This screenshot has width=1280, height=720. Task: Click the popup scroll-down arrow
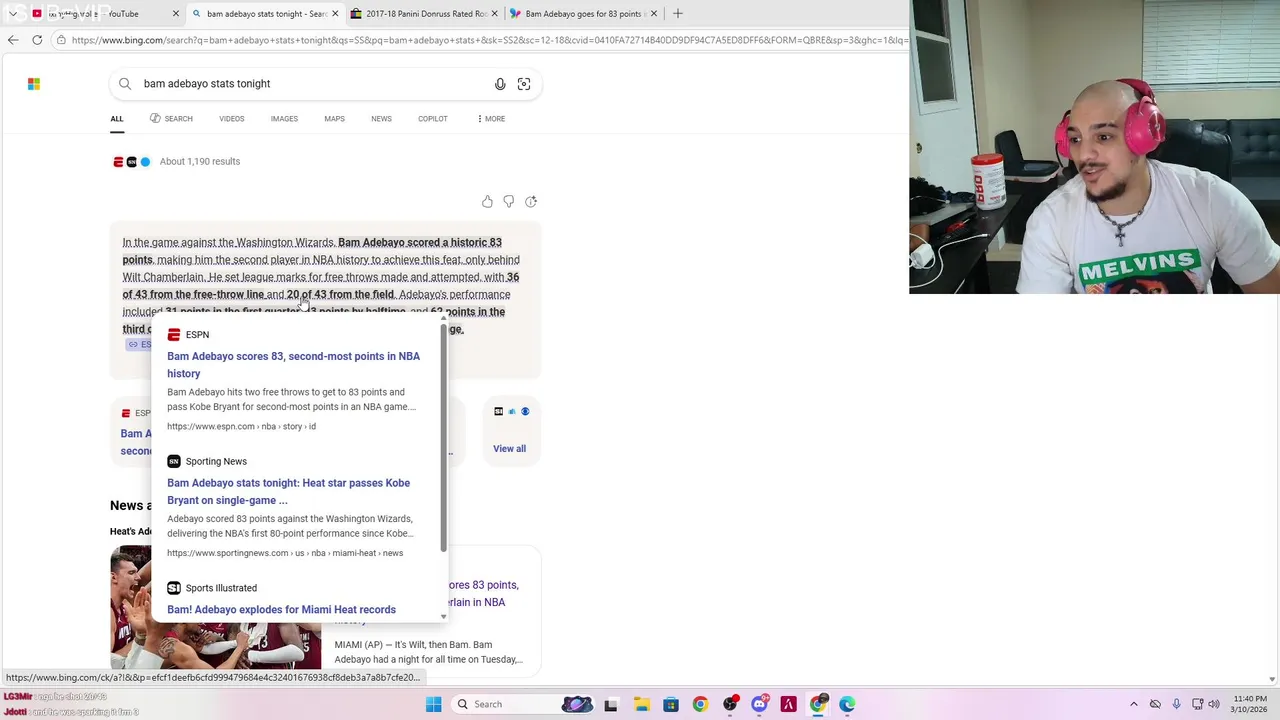[443, 617]
